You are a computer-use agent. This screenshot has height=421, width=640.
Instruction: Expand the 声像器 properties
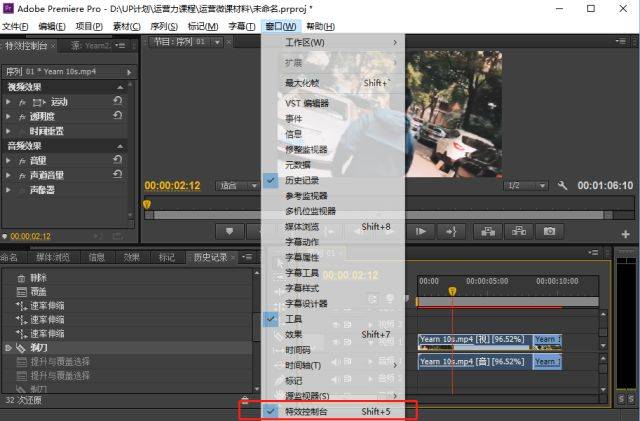(x=8, y=190)
